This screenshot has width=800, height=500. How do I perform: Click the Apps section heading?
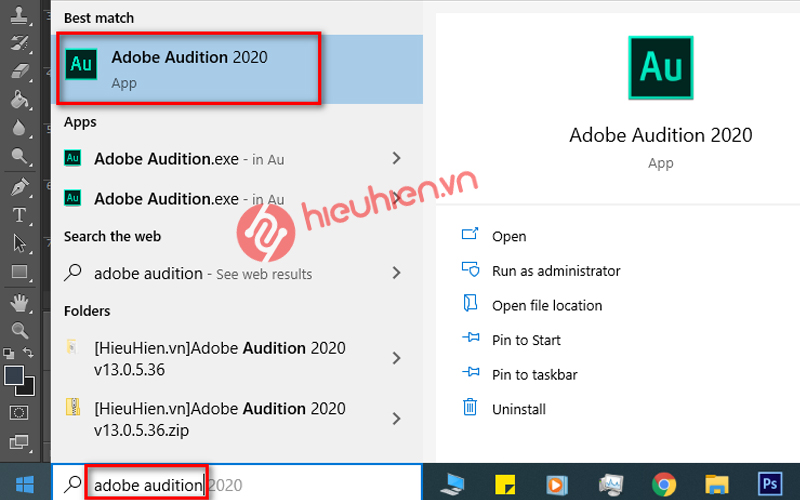tap(80, 122)
